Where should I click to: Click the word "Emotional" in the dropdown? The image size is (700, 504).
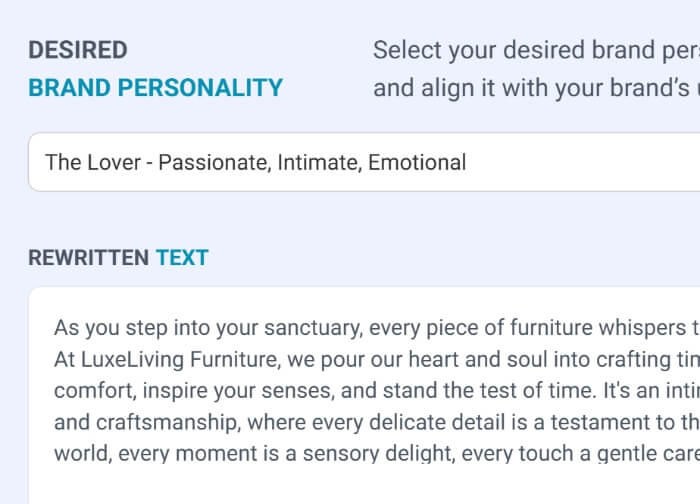417,162
